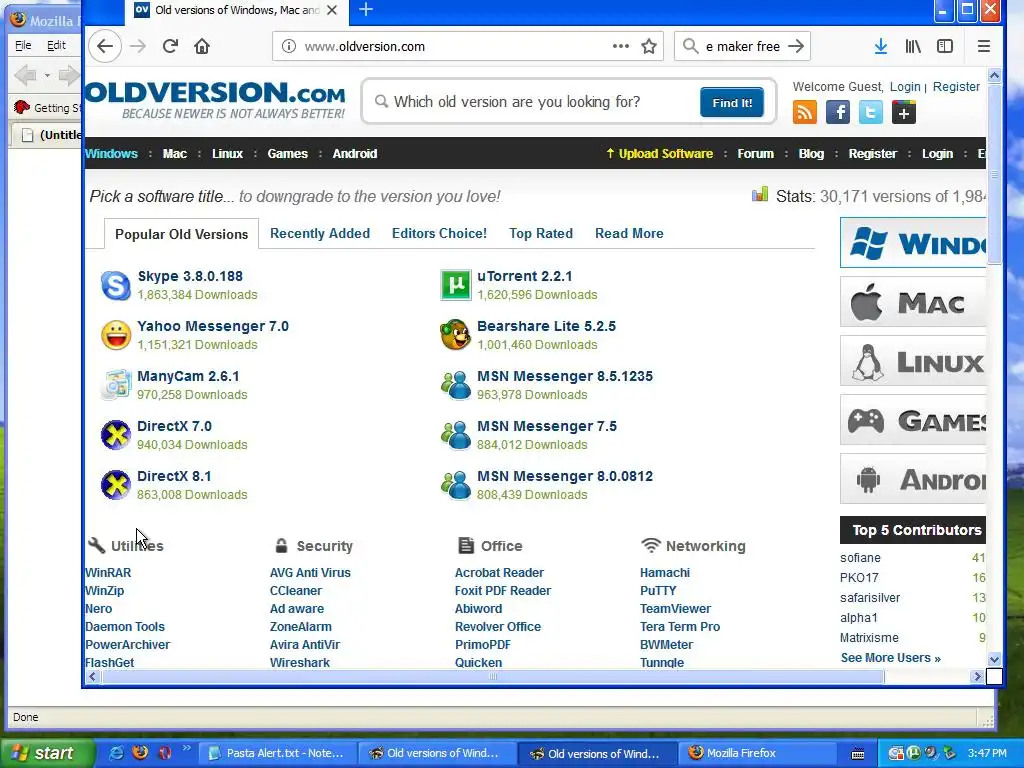Open the Library icon in Firefox toolbar
The width and height of the screenshot is (1024, 768).
click(x=913, y=46)
